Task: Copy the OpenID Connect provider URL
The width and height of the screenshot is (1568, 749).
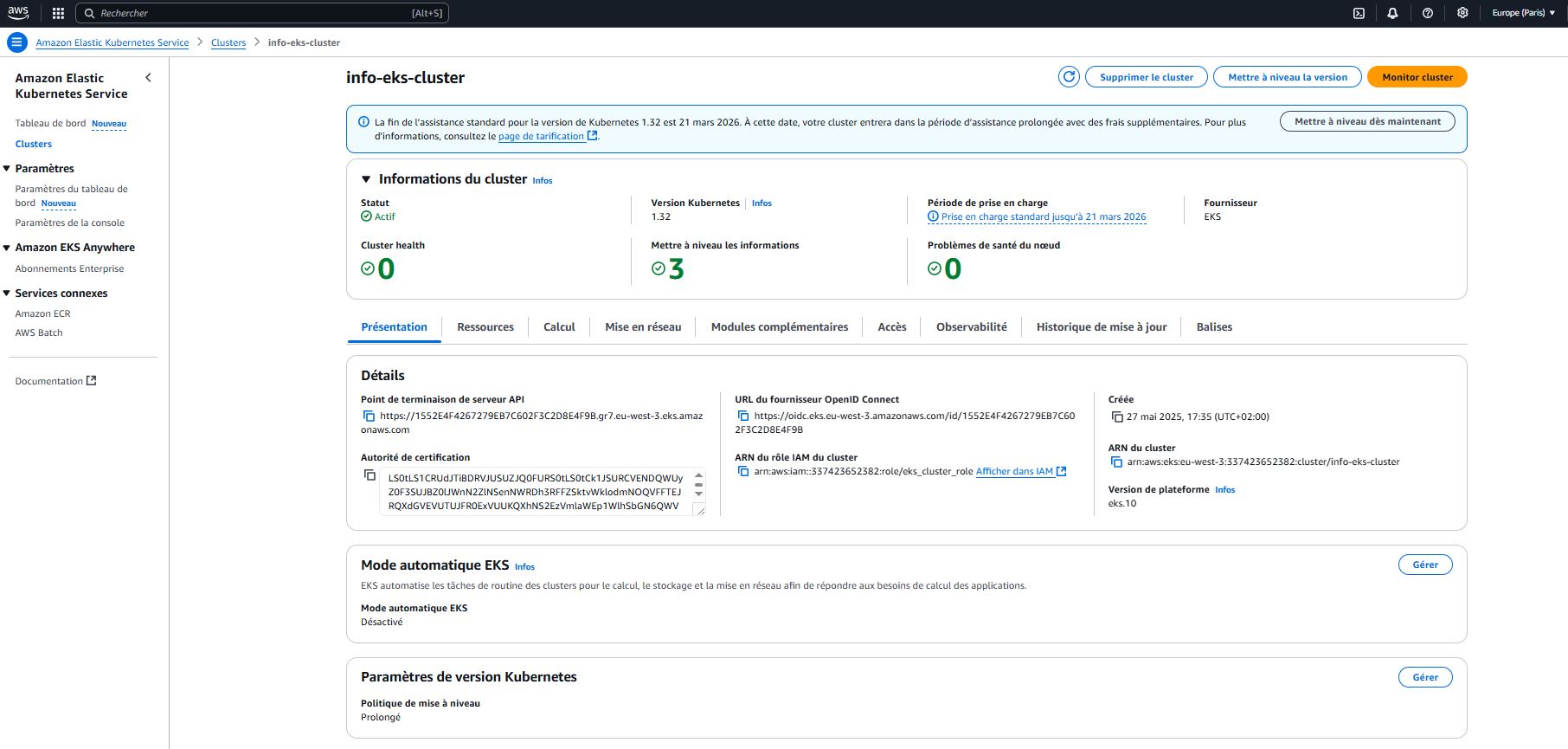Action: click(x=742, y=416)
